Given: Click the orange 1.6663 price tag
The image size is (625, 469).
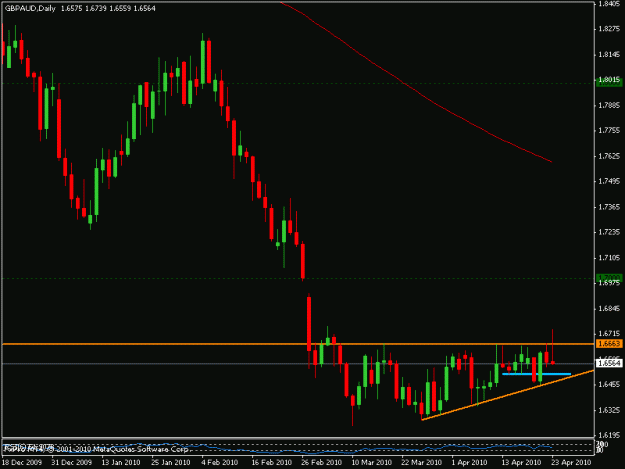Looking at the screenshot, I should point(609,344).
